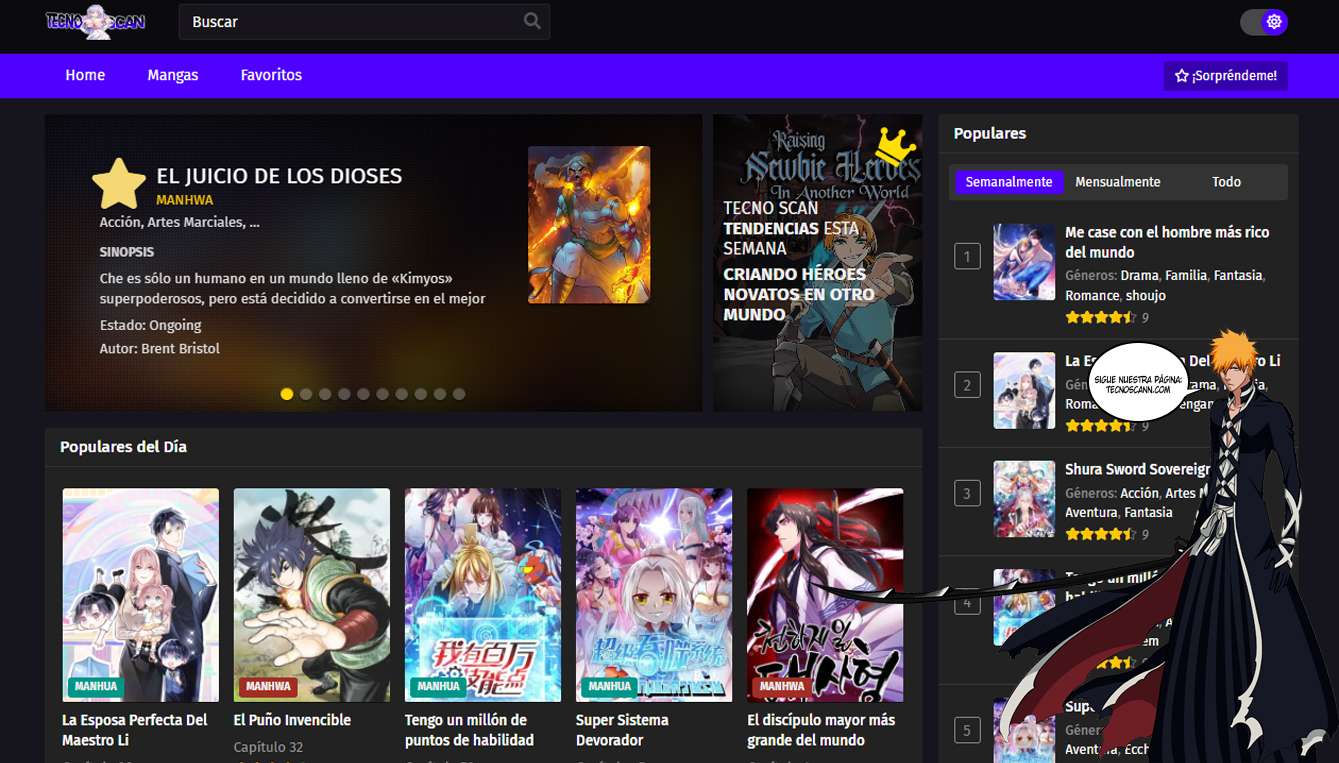Click the crown icon on trending banner
1339x763 pixels.
tap(896, 148)
